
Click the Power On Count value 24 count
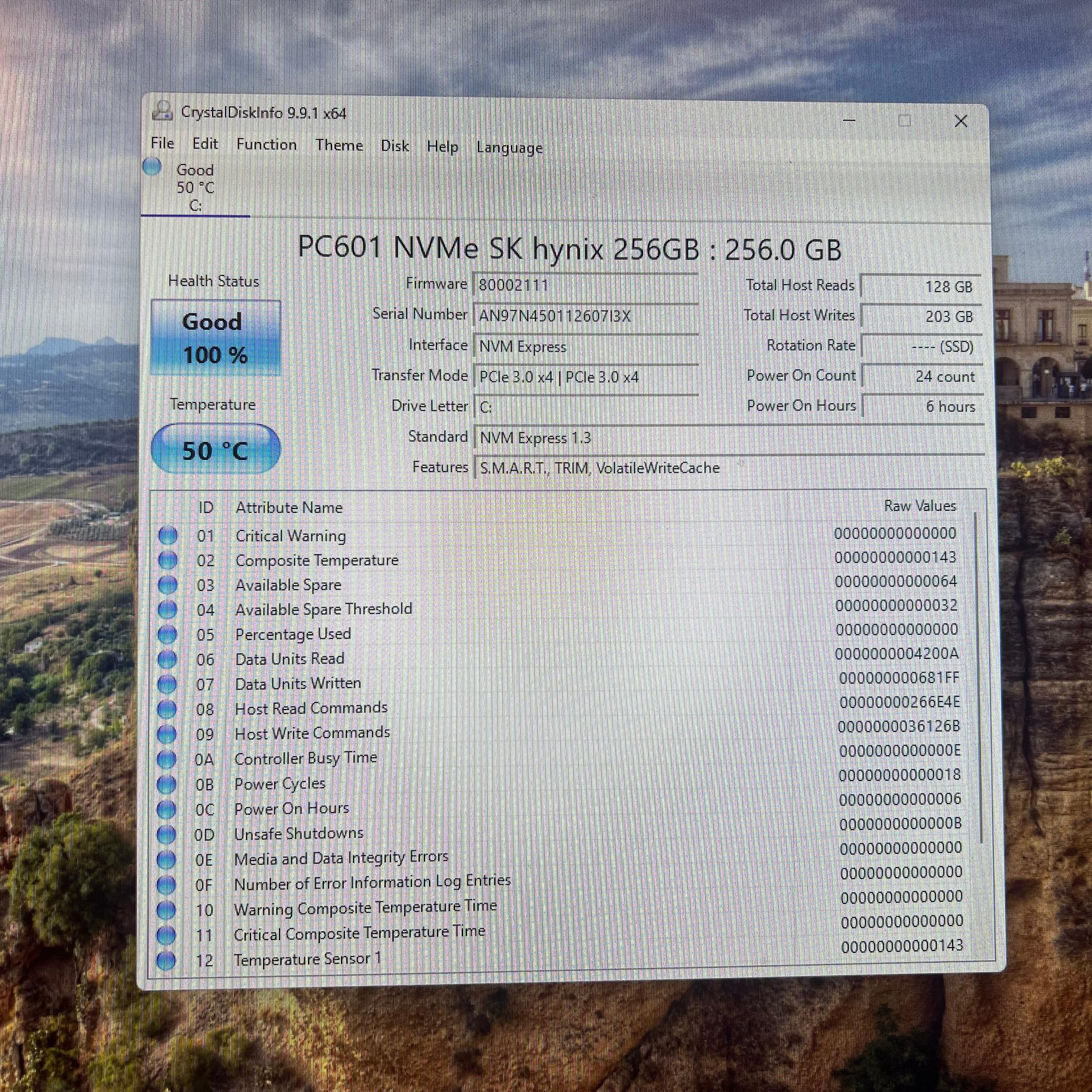tap(922, 376)
